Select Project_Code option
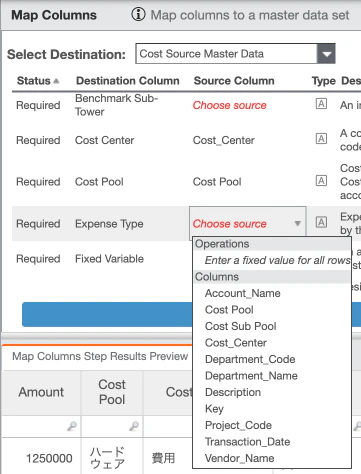Viewport: 361px width, 474px height. [238, 425]
